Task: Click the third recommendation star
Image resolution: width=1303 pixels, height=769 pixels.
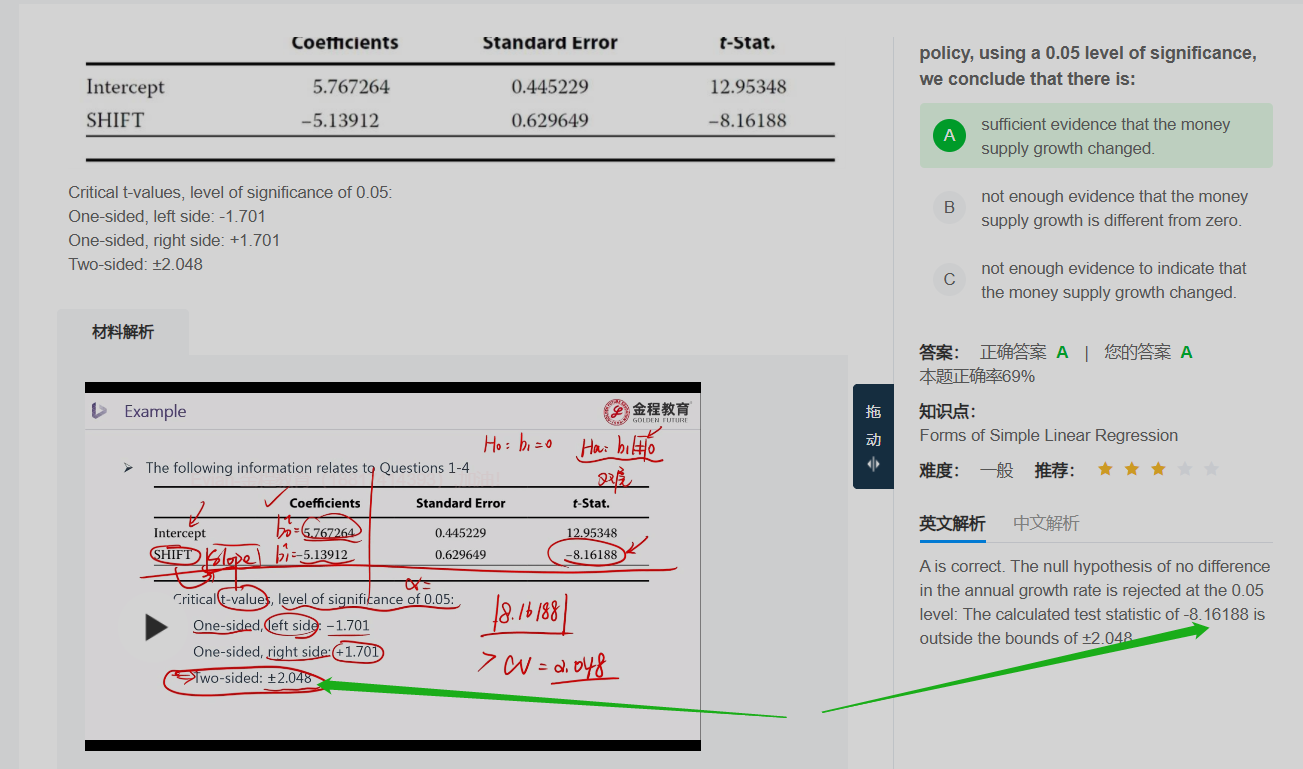Action: [1158, 469]
